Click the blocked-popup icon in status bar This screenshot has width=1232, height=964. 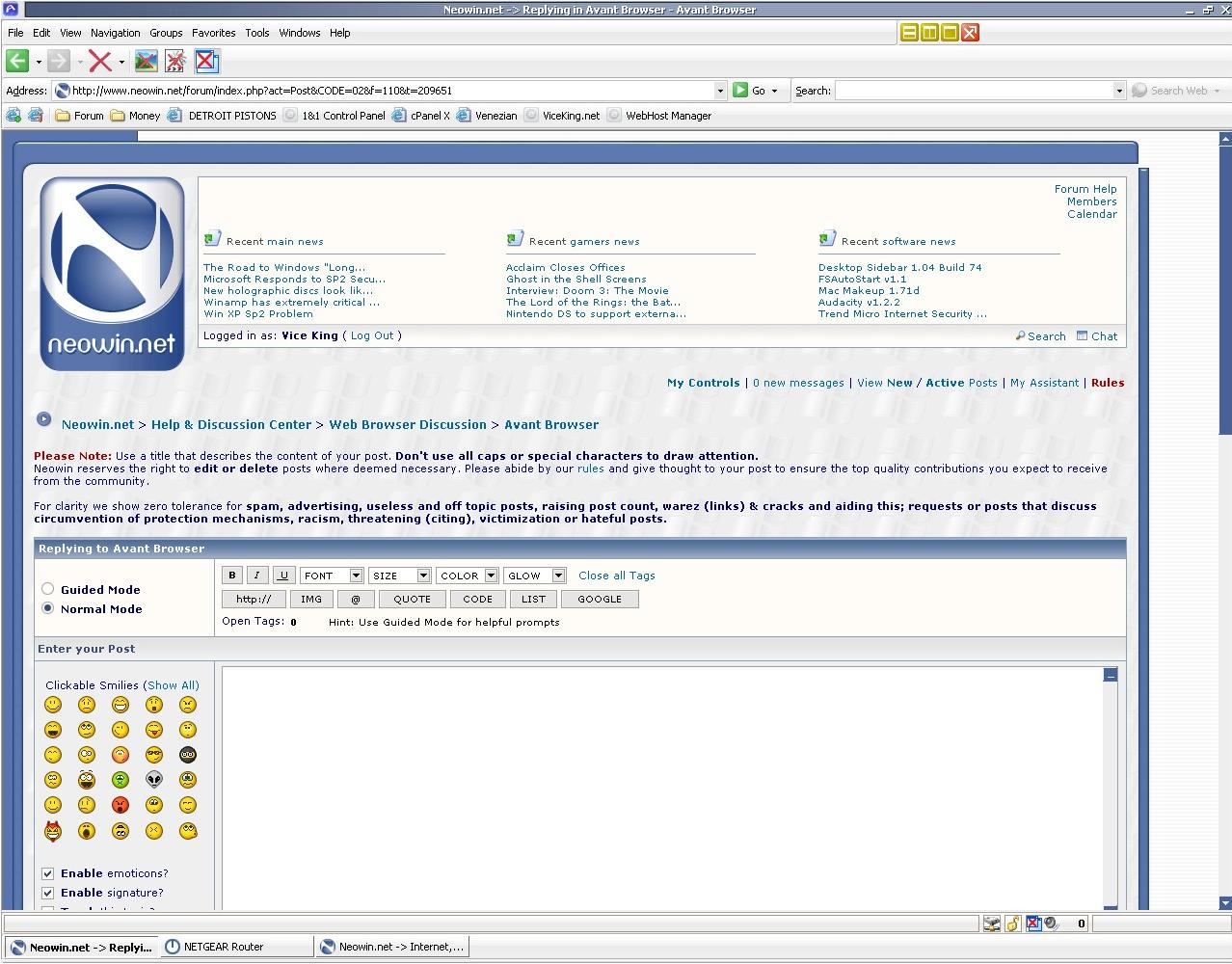click(1032, 924)
